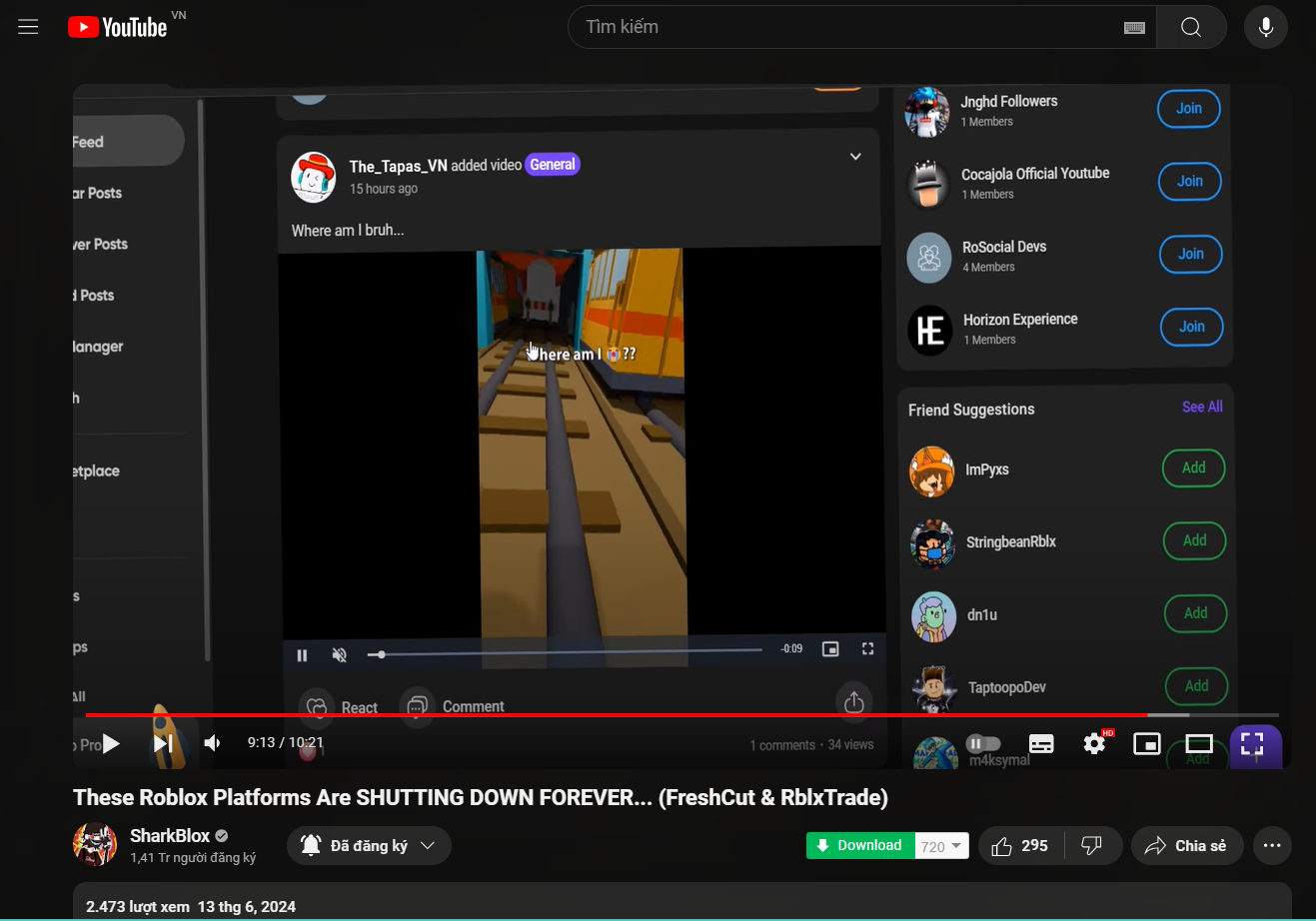Open player settings gear
The width and height of the screenshot is (1316, 921).
click(1095, 743)
